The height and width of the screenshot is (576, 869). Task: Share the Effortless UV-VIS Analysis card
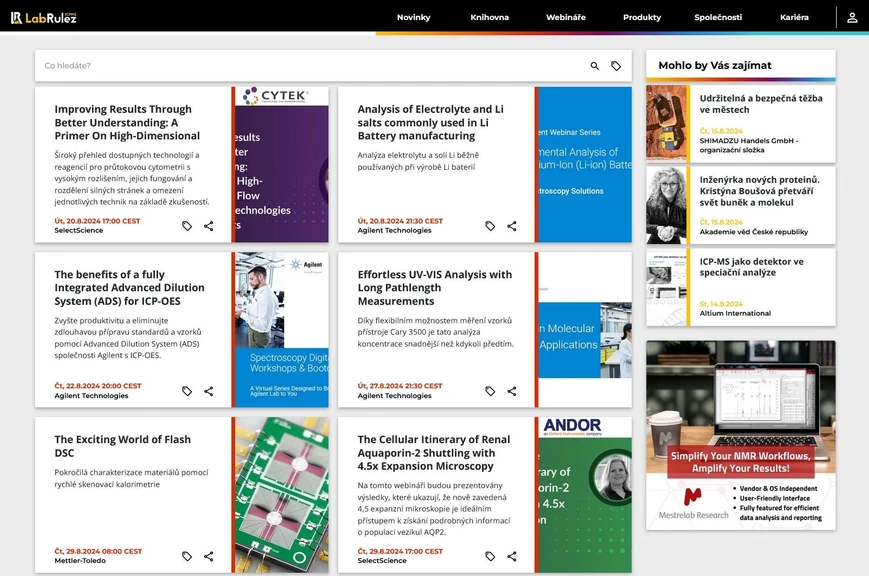tap(512, 391)
